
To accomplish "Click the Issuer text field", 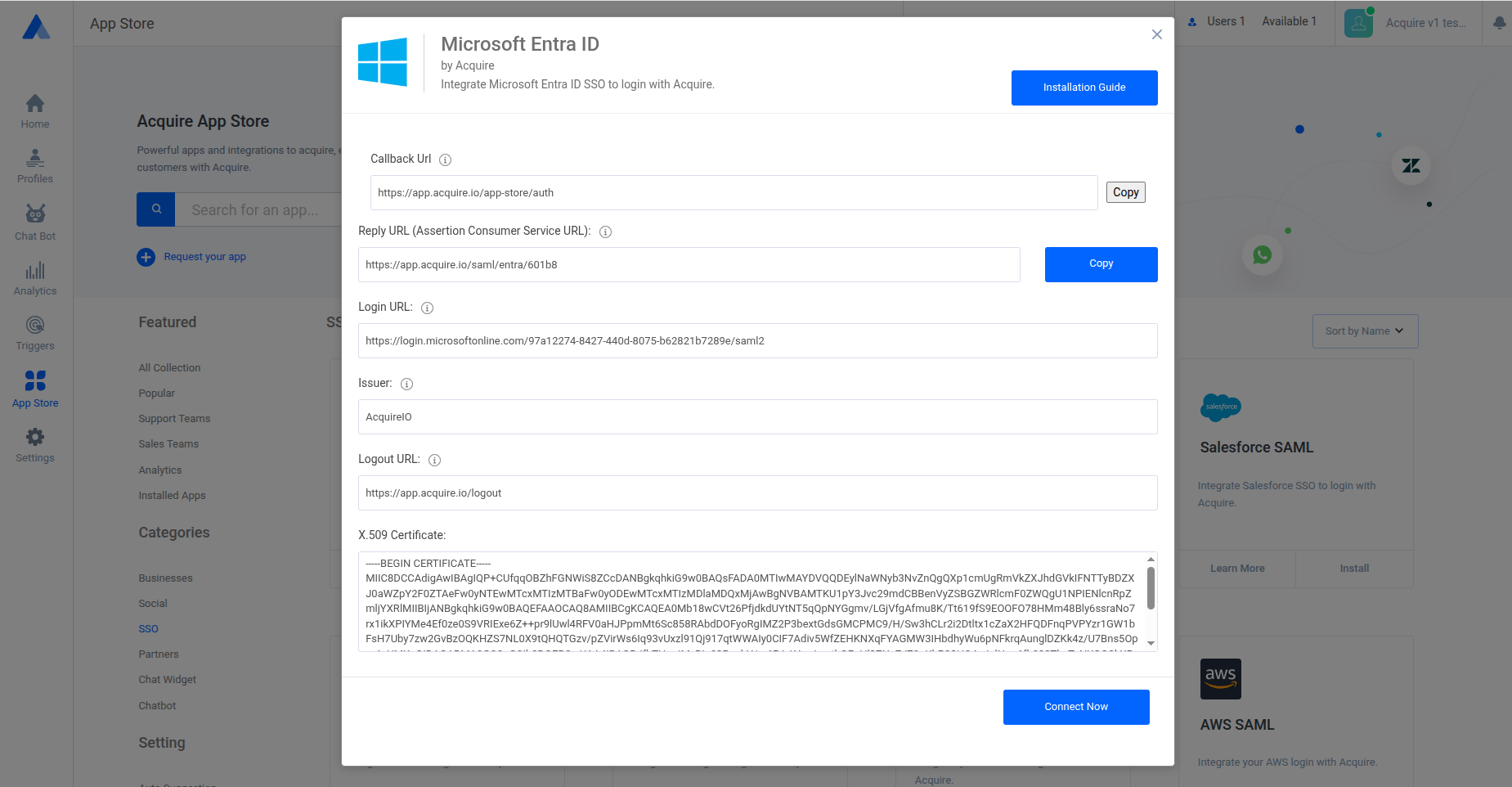I will tap(757, 417).
